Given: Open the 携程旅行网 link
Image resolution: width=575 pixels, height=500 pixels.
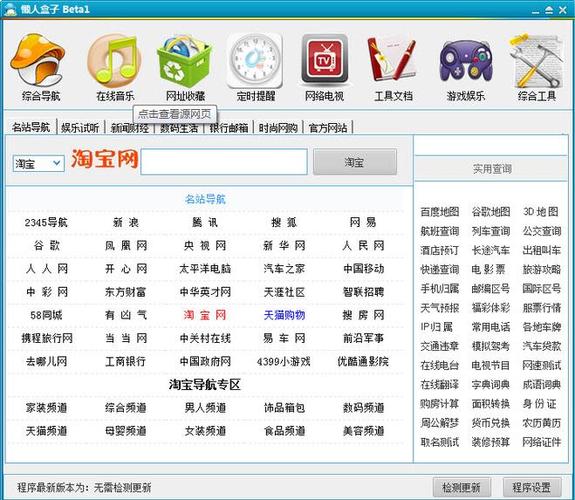Looking at the screenshot, I should coord(47,338).
